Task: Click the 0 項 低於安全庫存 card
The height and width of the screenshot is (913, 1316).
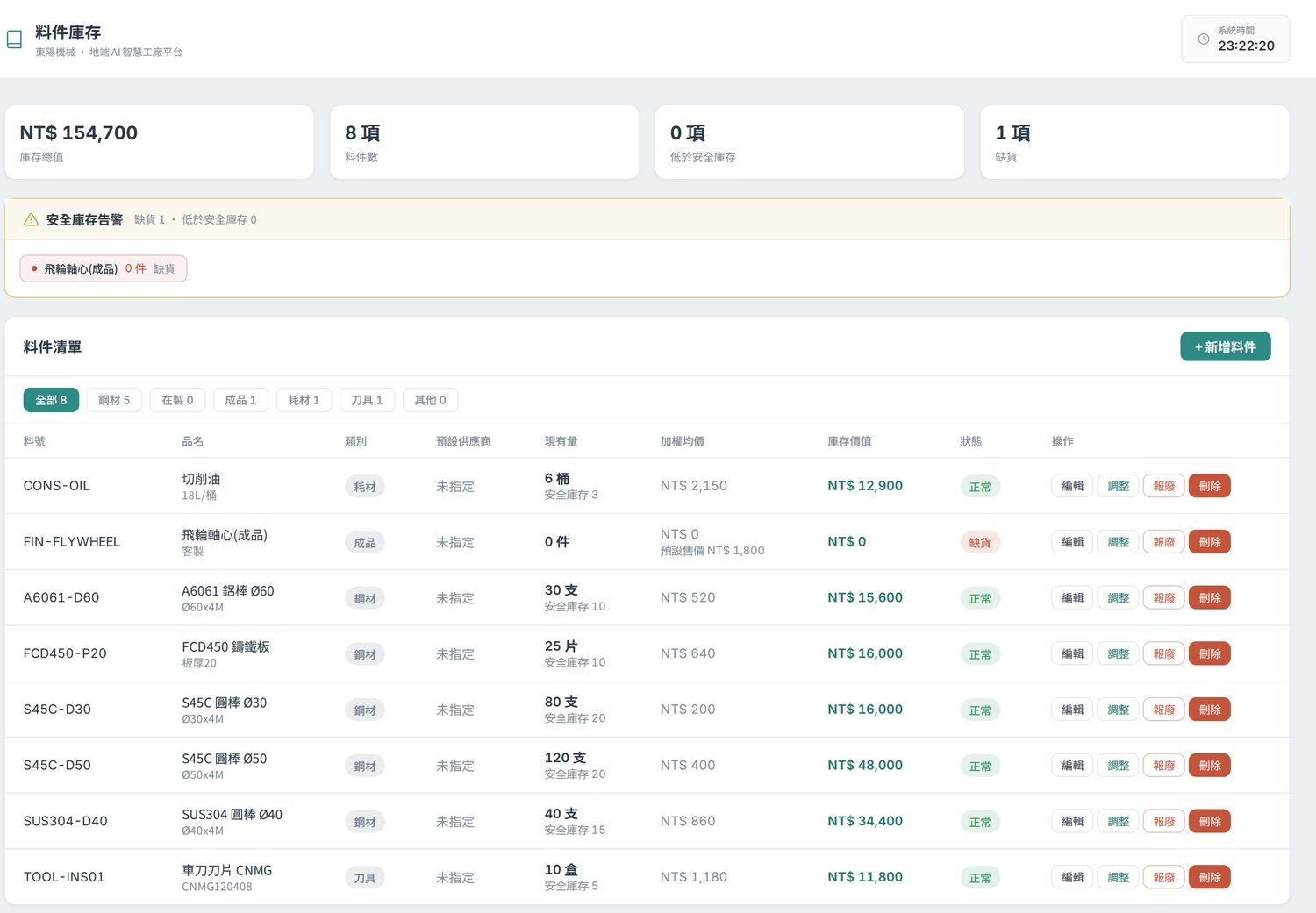Action: pos(810,142)
